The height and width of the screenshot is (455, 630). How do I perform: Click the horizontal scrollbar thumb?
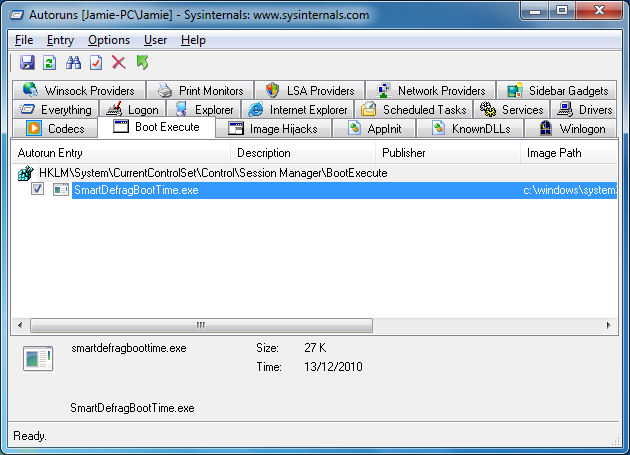click(x=201, y=325)
